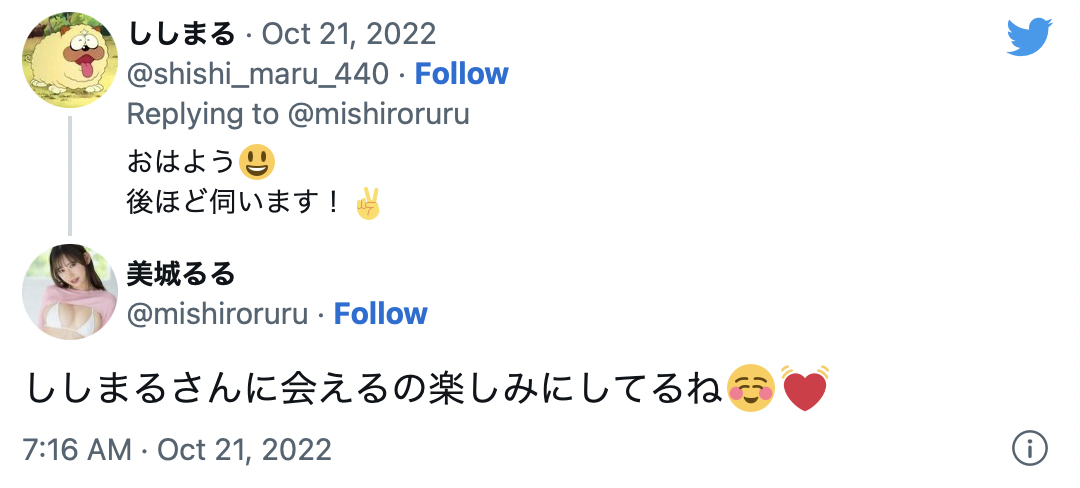Click the victory hand emoji
1080x488 pixels.
pos(369,204)
